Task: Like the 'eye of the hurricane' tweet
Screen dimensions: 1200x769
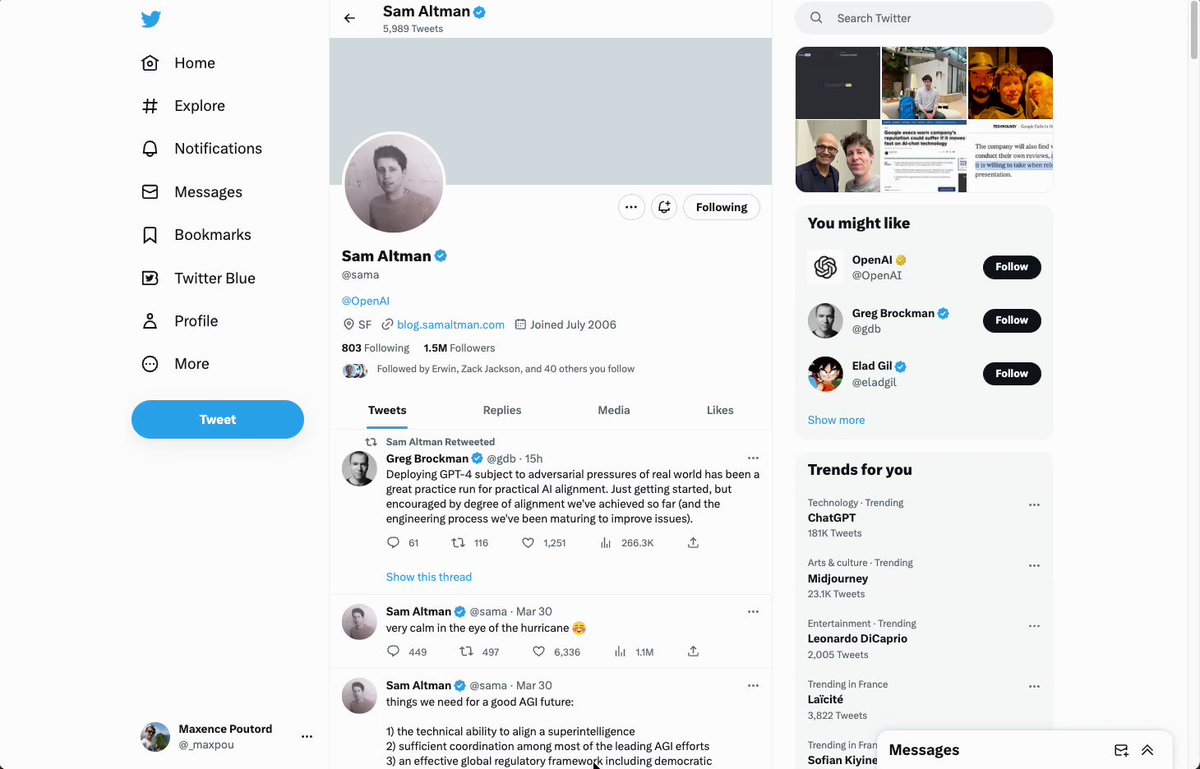Action: tap(539, 652)
